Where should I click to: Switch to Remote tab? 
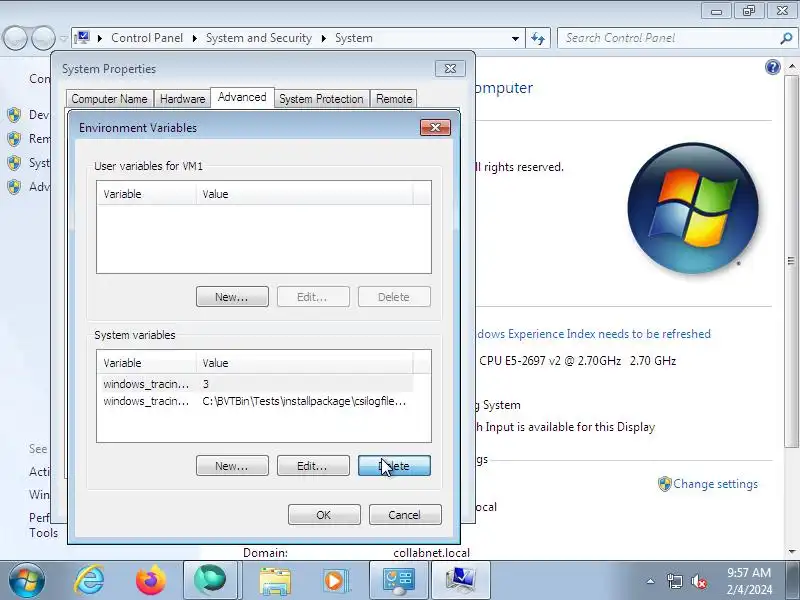click(x=394, y=99)
